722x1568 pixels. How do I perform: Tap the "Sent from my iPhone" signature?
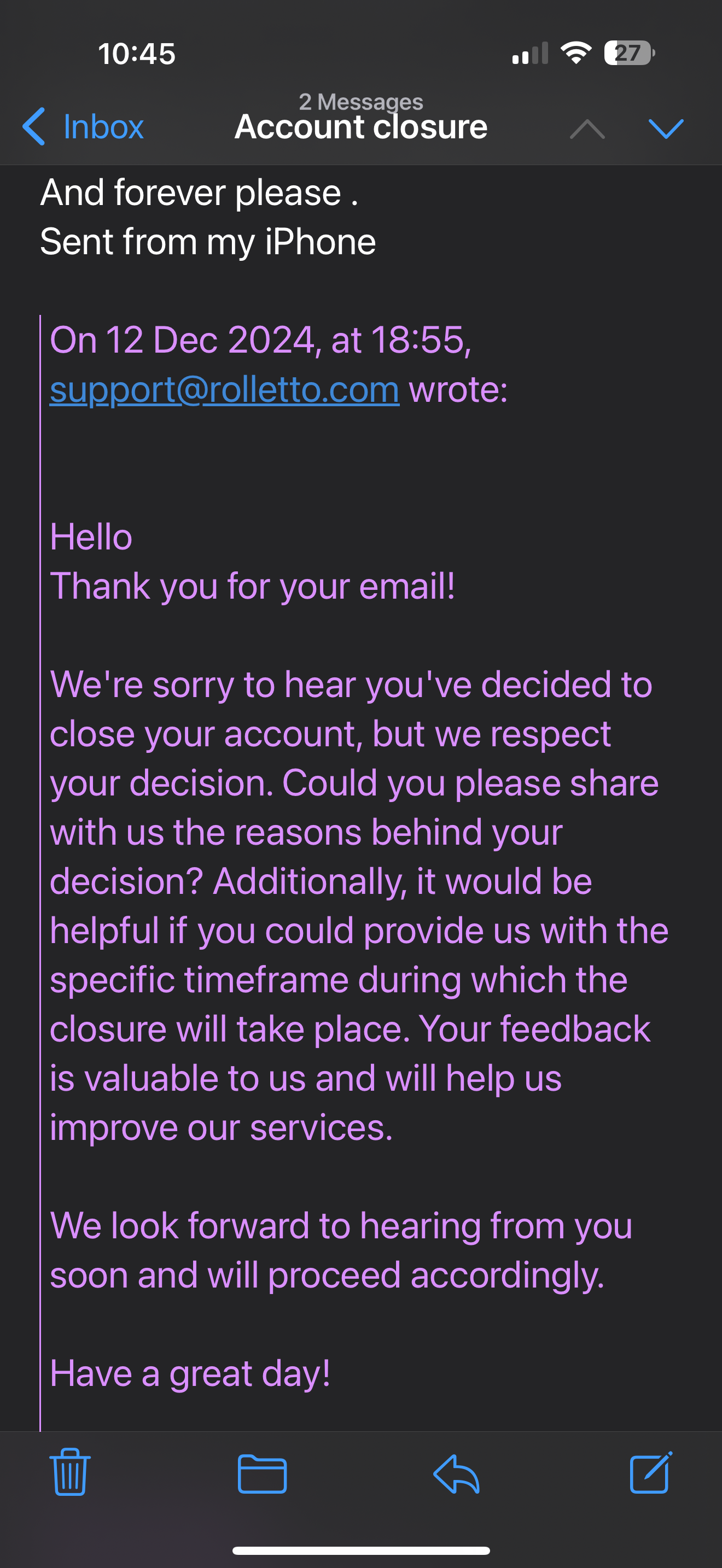tap(208, 242)
